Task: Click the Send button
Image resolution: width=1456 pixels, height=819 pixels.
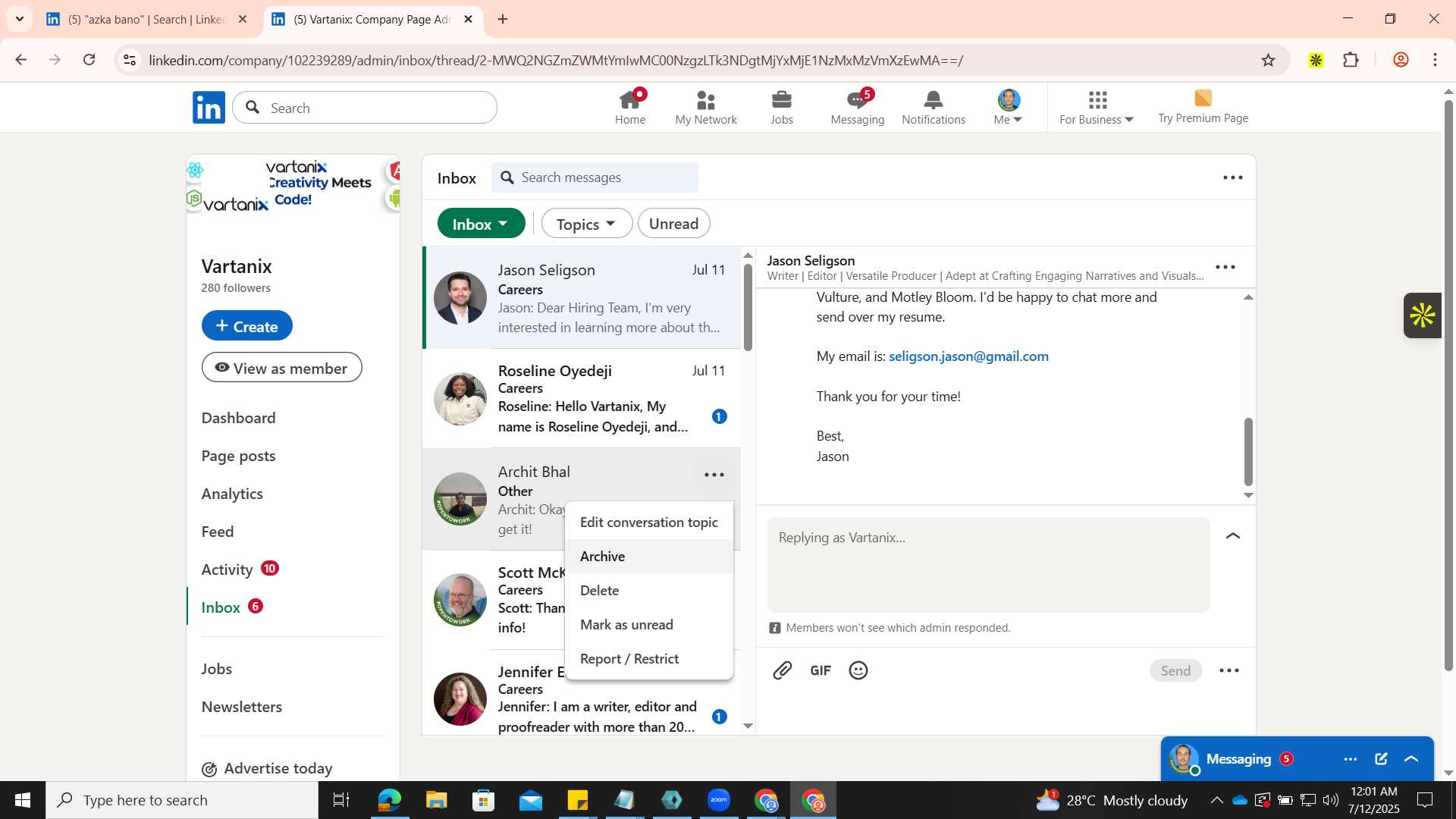Action: (x=1175, y=670)
